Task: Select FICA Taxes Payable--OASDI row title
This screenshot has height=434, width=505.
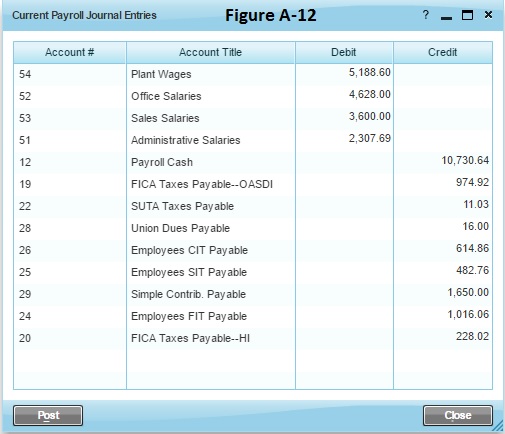Action: tap(202, 184)
